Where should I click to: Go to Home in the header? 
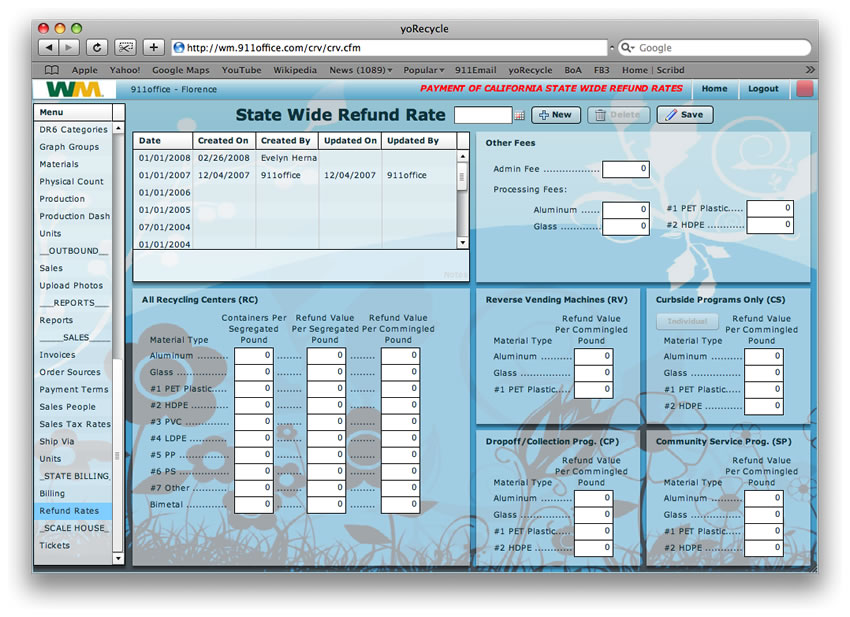pyautogui.click(x=714, y=89)
